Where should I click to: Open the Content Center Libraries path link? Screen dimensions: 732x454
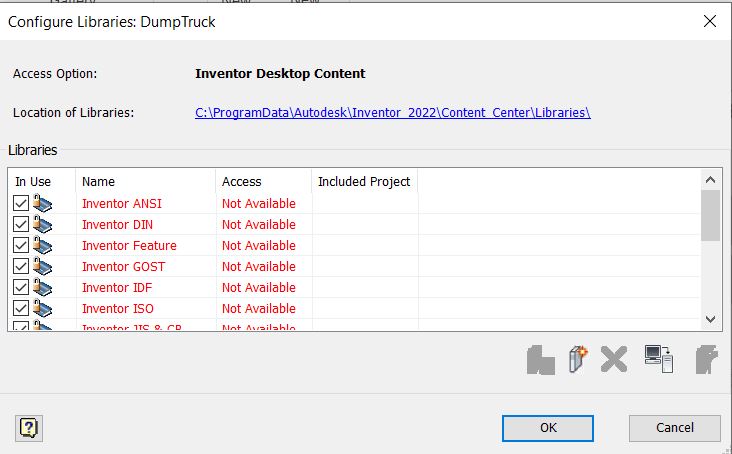point(393,113)
